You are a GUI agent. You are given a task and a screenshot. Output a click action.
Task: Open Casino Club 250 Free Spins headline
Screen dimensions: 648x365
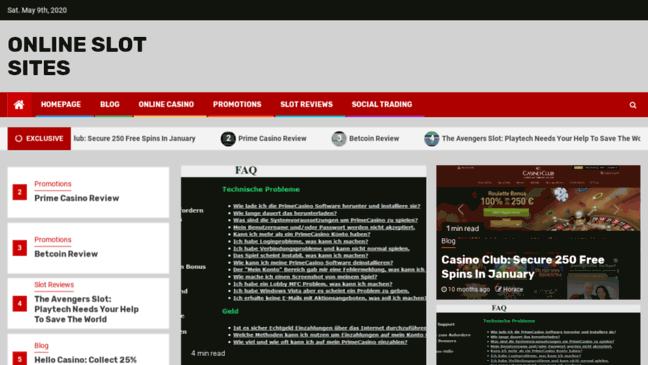(x=523, y=267)
